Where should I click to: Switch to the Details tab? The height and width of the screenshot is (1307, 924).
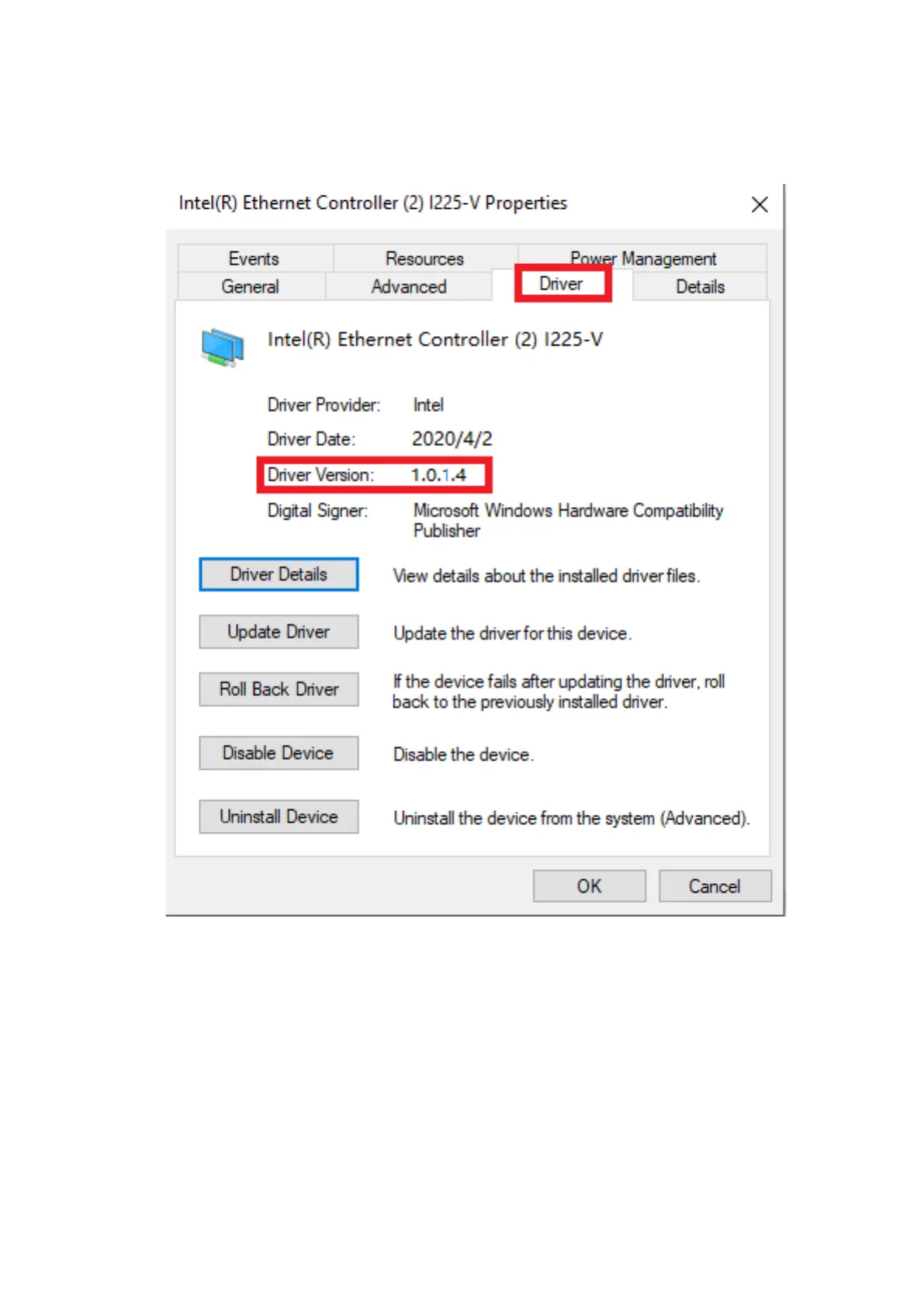point(700,286)
